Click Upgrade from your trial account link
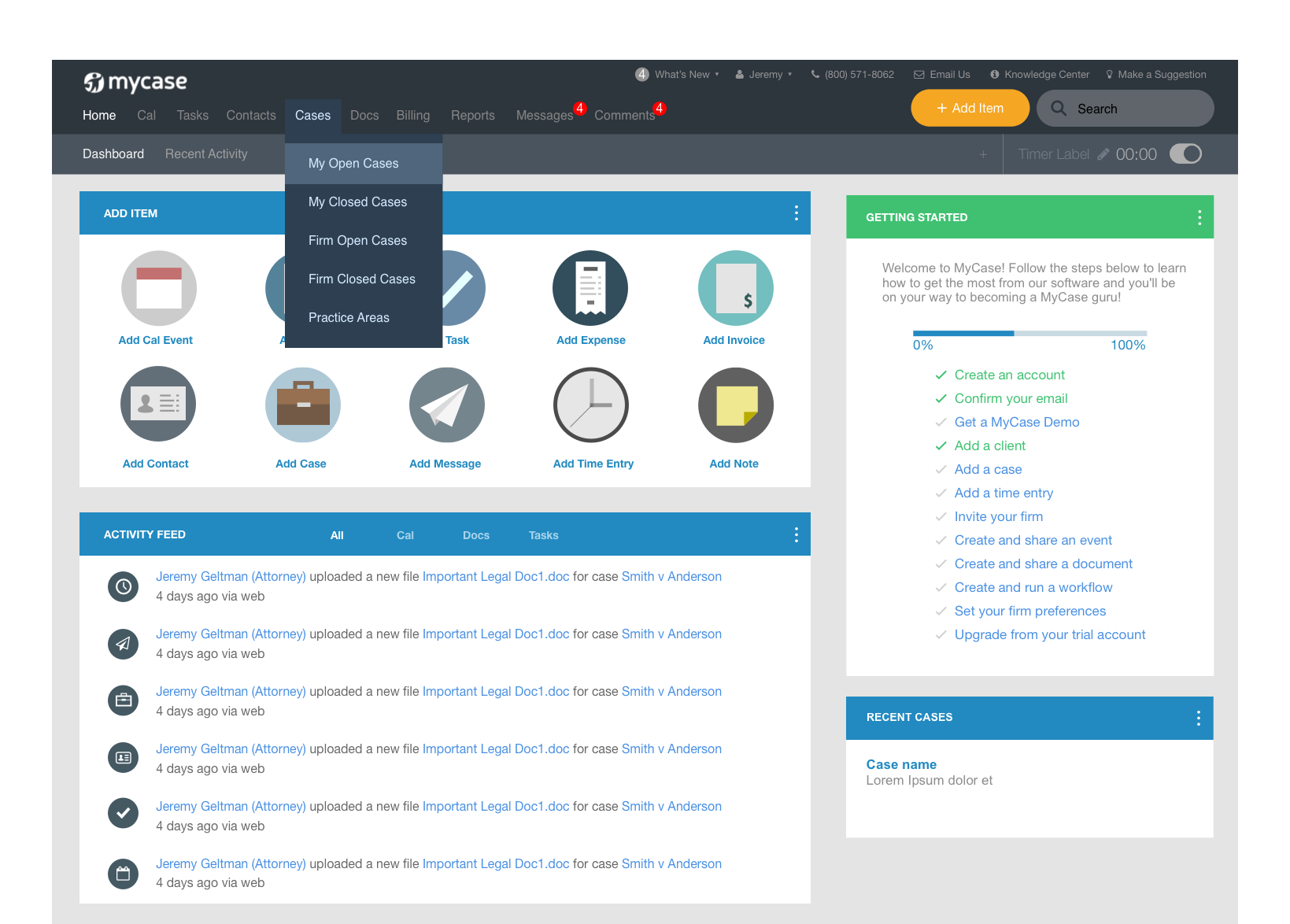The width and height of the screenshot is (1290, 924). (x=1050, y=635)
